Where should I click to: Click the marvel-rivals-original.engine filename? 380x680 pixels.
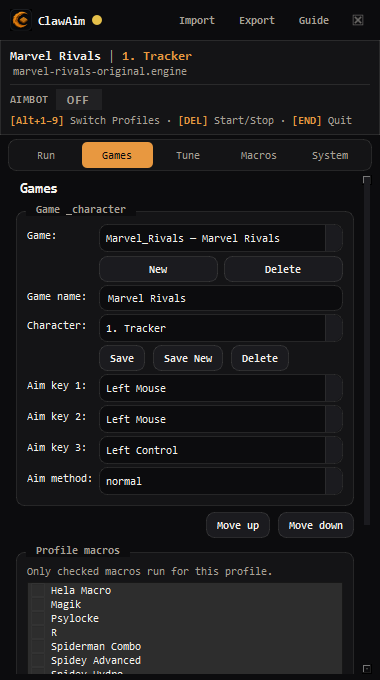[100, 71]
